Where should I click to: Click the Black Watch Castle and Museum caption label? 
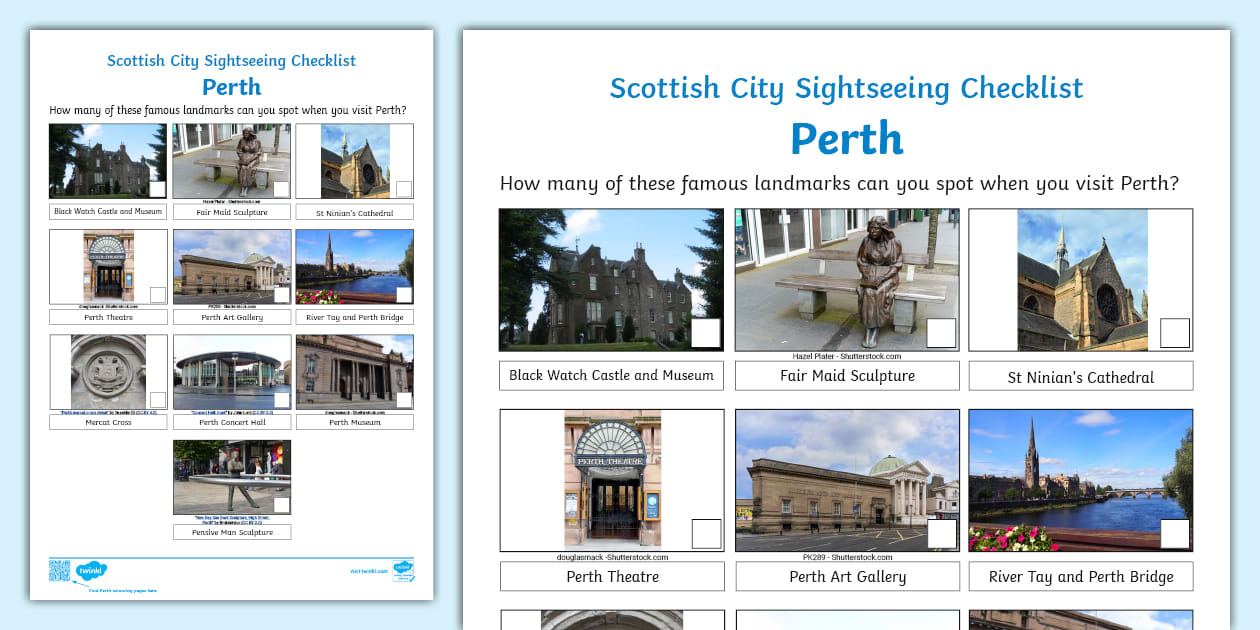611,375
